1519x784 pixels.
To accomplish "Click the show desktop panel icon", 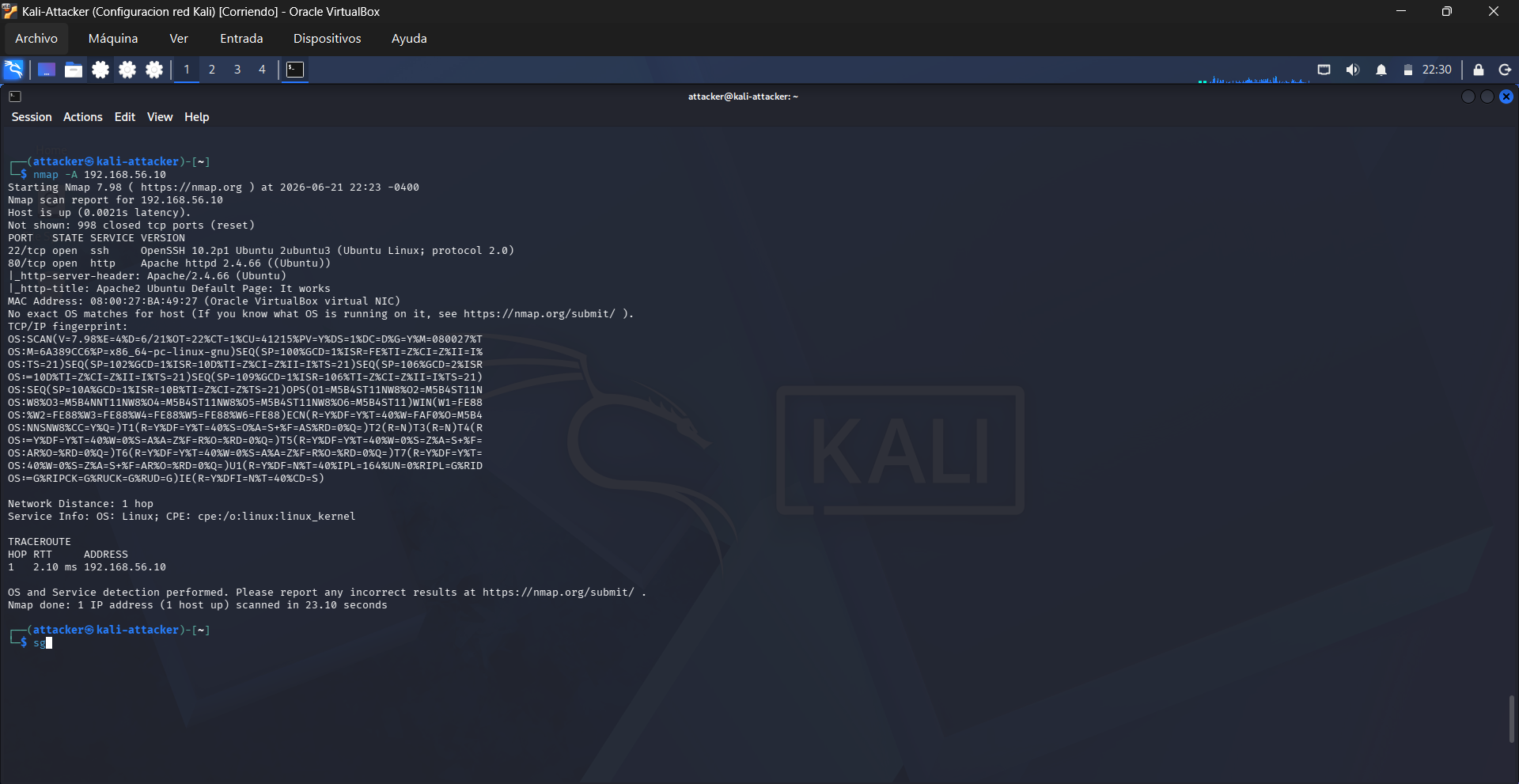I will click(47, 70).
